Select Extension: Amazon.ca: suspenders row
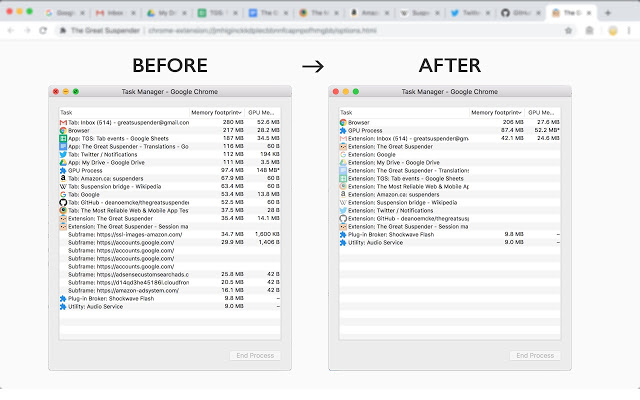The image size is (640, 400). [x=450, y=195]
